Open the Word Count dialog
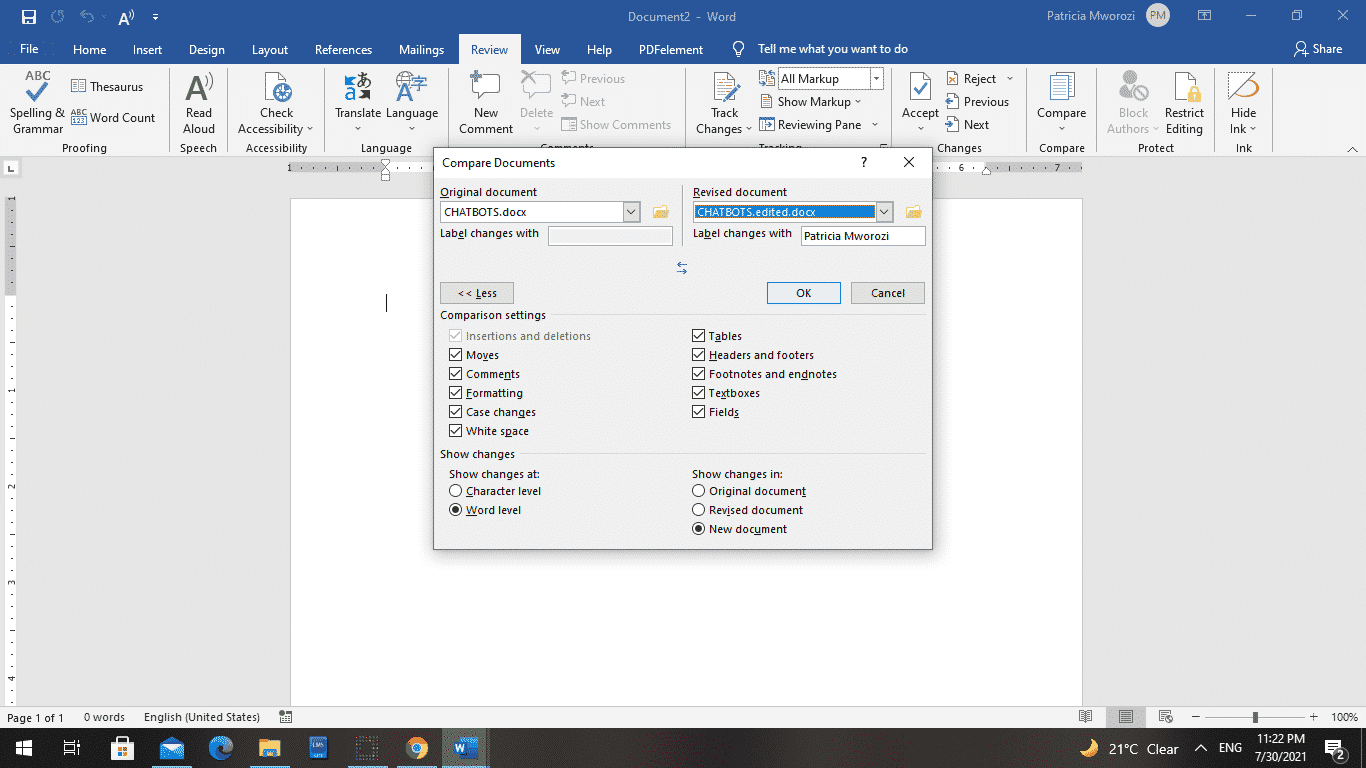This screenshot has height=768, width=1366. (117, 117)
